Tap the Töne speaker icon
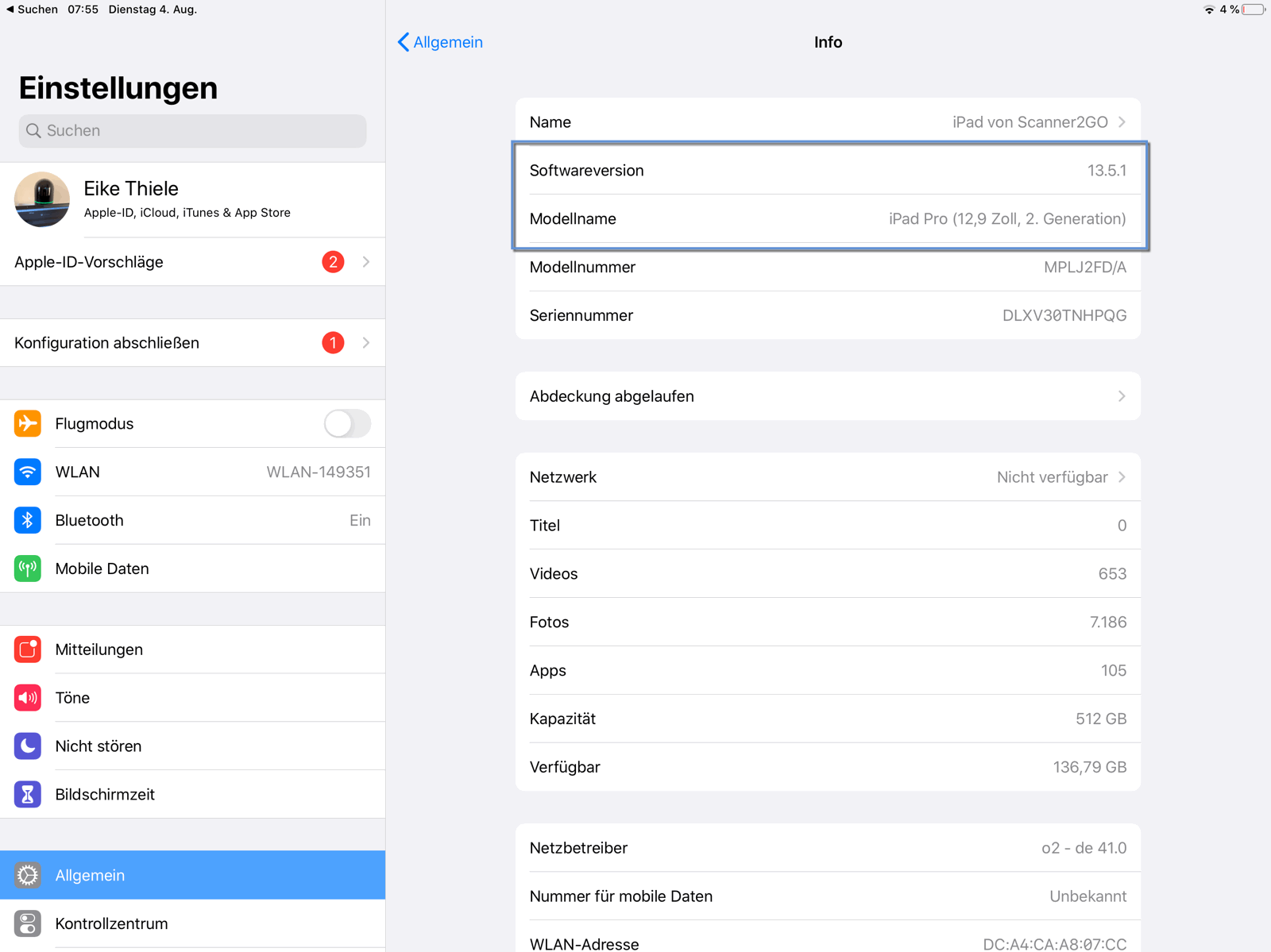 [x=28, y=698]
